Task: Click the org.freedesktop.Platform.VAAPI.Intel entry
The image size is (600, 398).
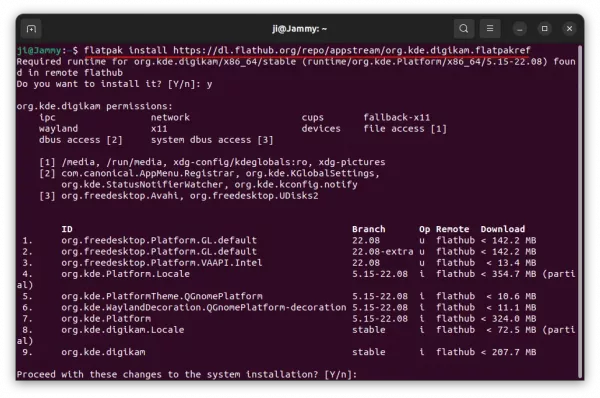Action: click(x=162, y=263)
